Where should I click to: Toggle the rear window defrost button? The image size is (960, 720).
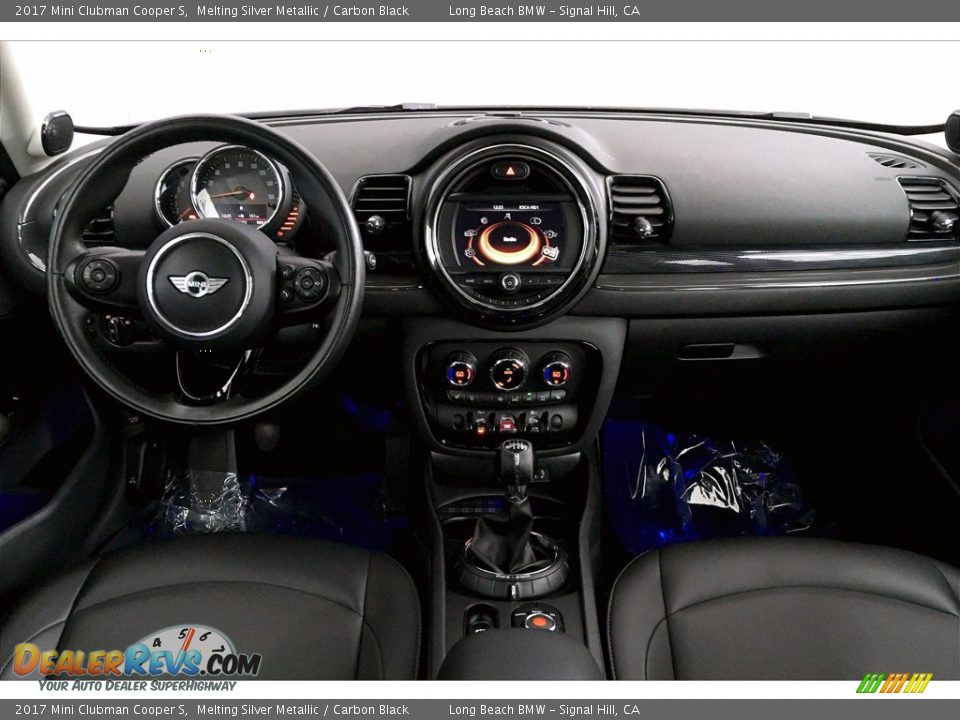(x=543, y=397)
